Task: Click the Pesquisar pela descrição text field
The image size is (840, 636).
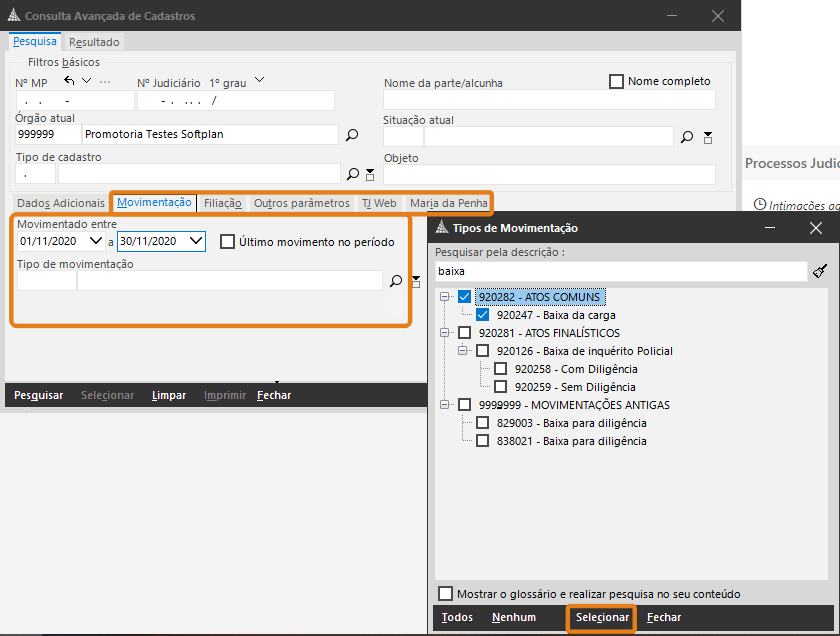Action: 620,271
